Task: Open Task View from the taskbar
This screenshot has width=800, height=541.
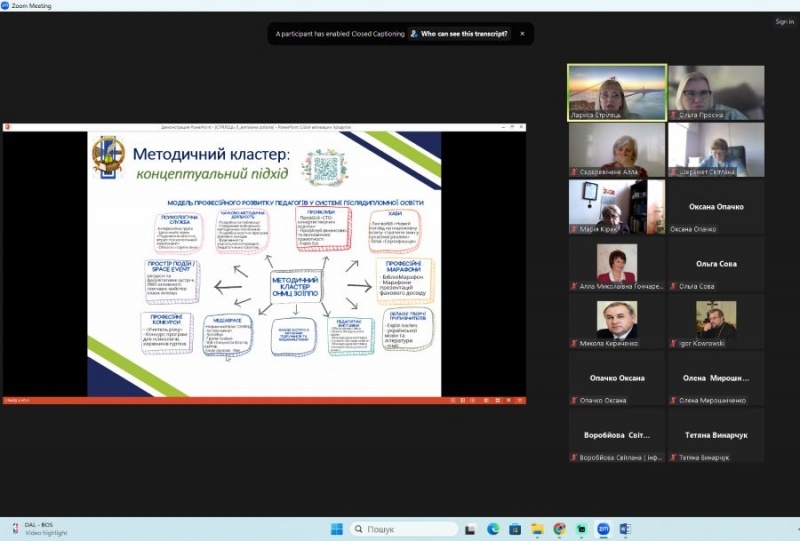Action: (471, 528)
